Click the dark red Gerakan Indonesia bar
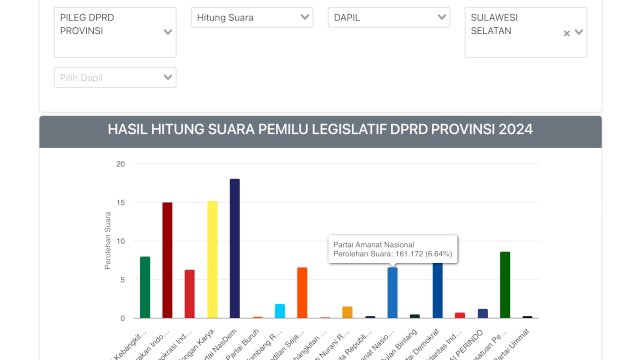The height and width of the screenshot is (360, 640). [x=167, y=260]
